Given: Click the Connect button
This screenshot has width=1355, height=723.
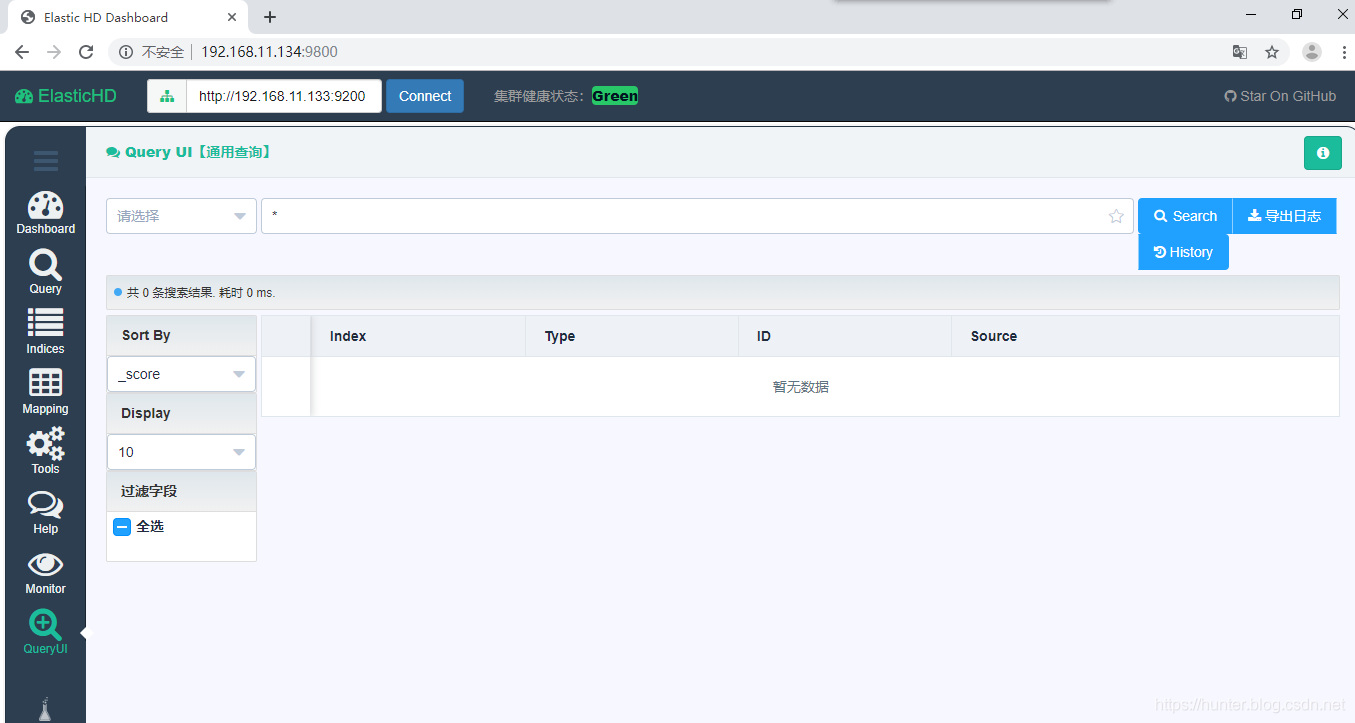Looking at the screenshot, I should pos(425,96).
